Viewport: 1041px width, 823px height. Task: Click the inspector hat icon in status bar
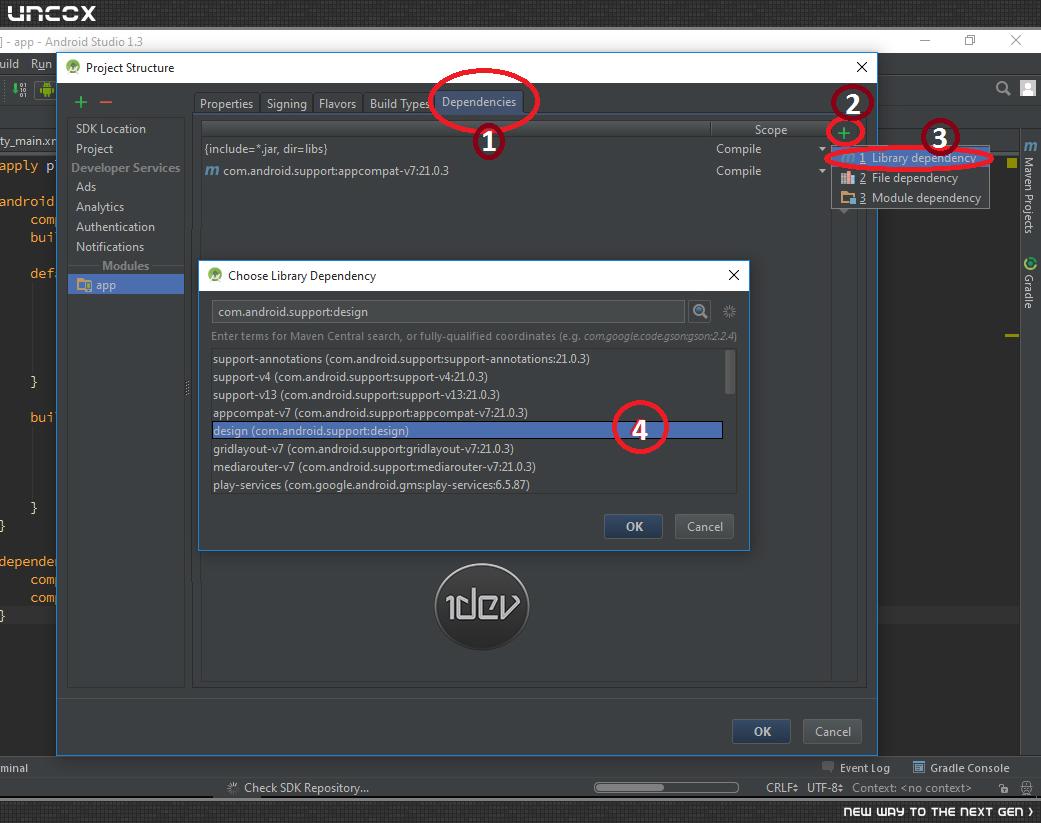click(x=1026, y=788)
